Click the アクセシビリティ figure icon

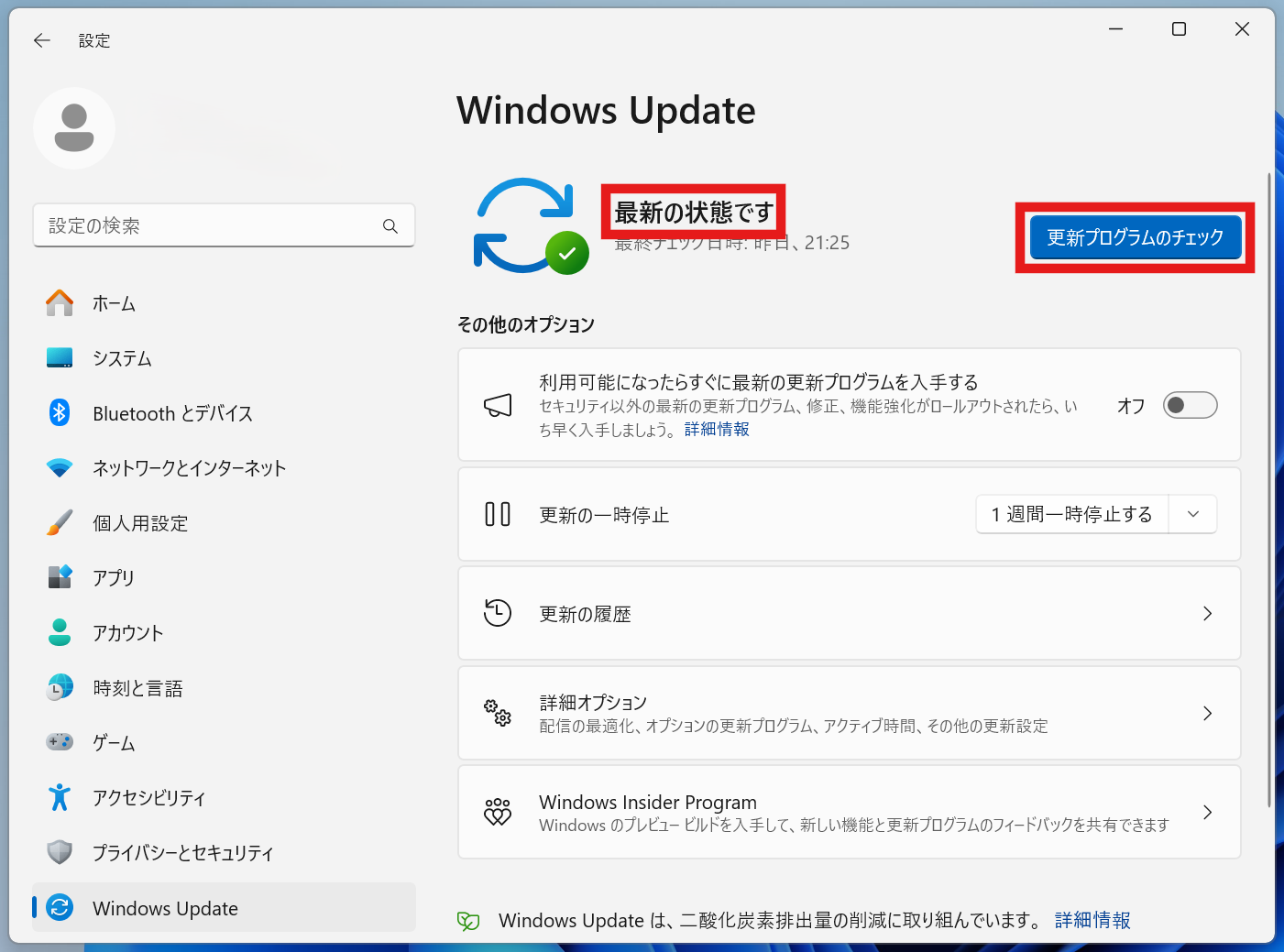pos(60,797)
